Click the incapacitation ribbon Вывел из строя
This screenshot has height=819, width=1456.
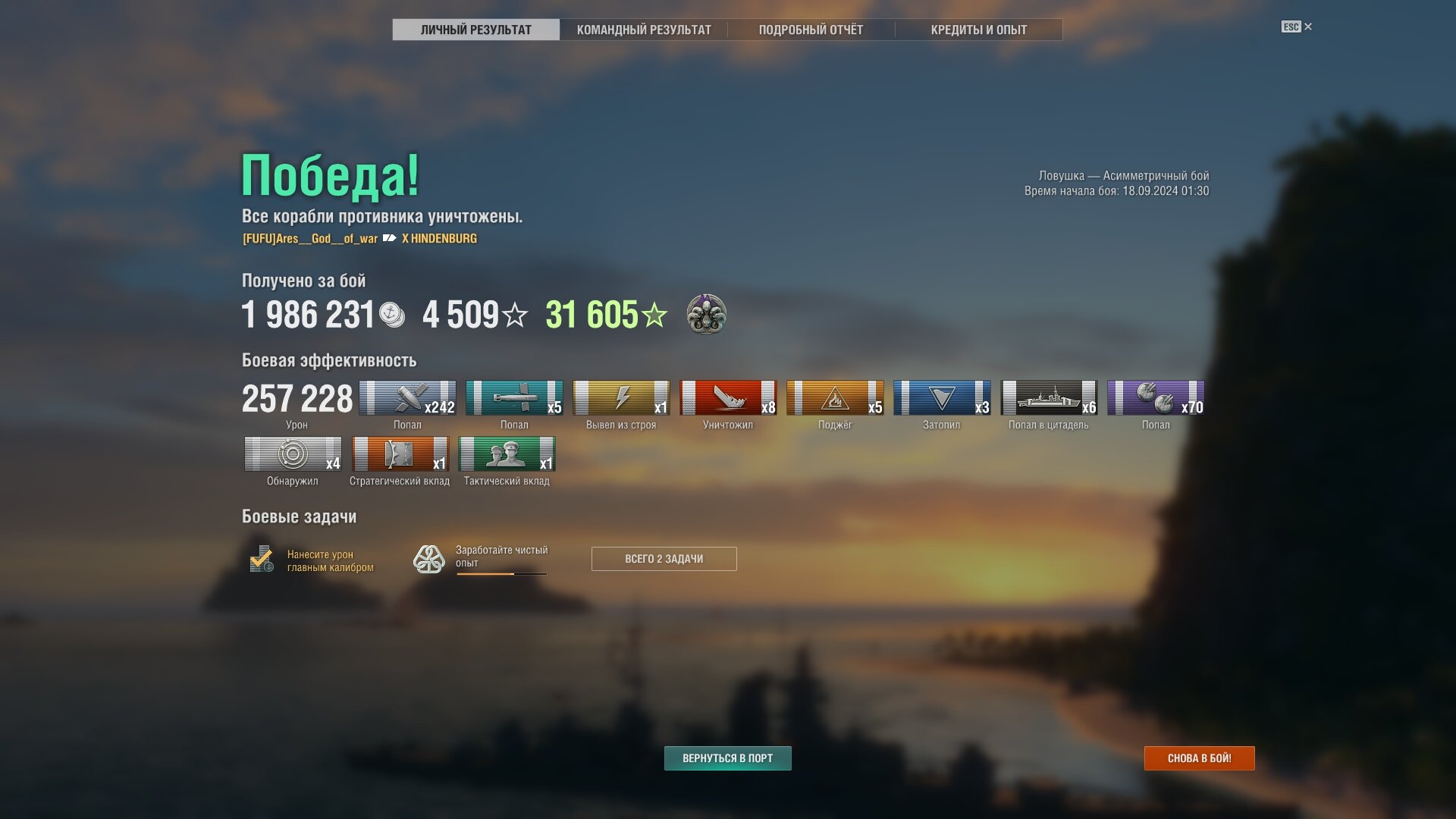click(621, 398)
